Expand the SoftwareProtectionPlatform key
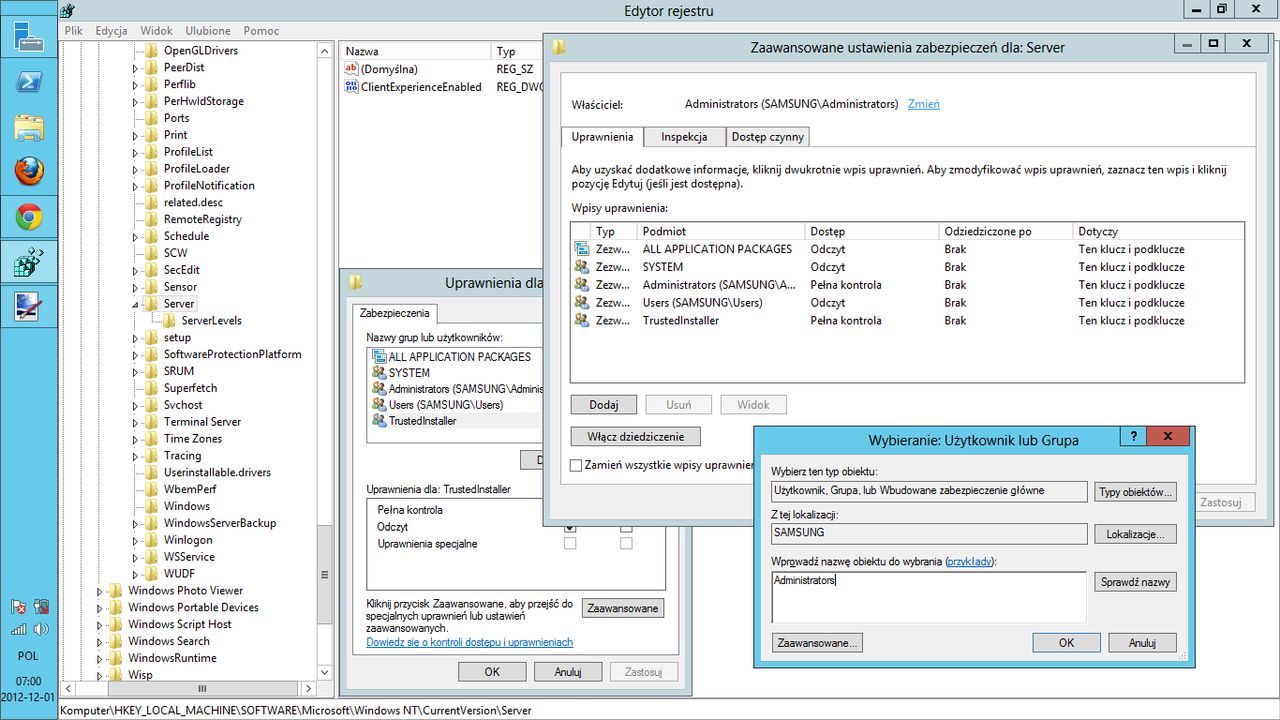 click(136, 355)
